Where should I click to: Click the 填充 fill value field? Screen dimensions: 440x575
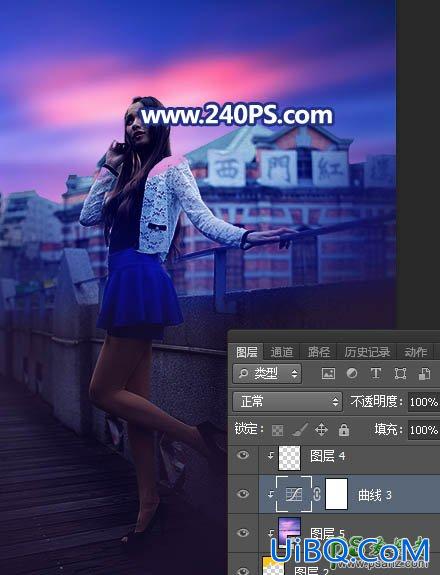[x=424, y=429]
